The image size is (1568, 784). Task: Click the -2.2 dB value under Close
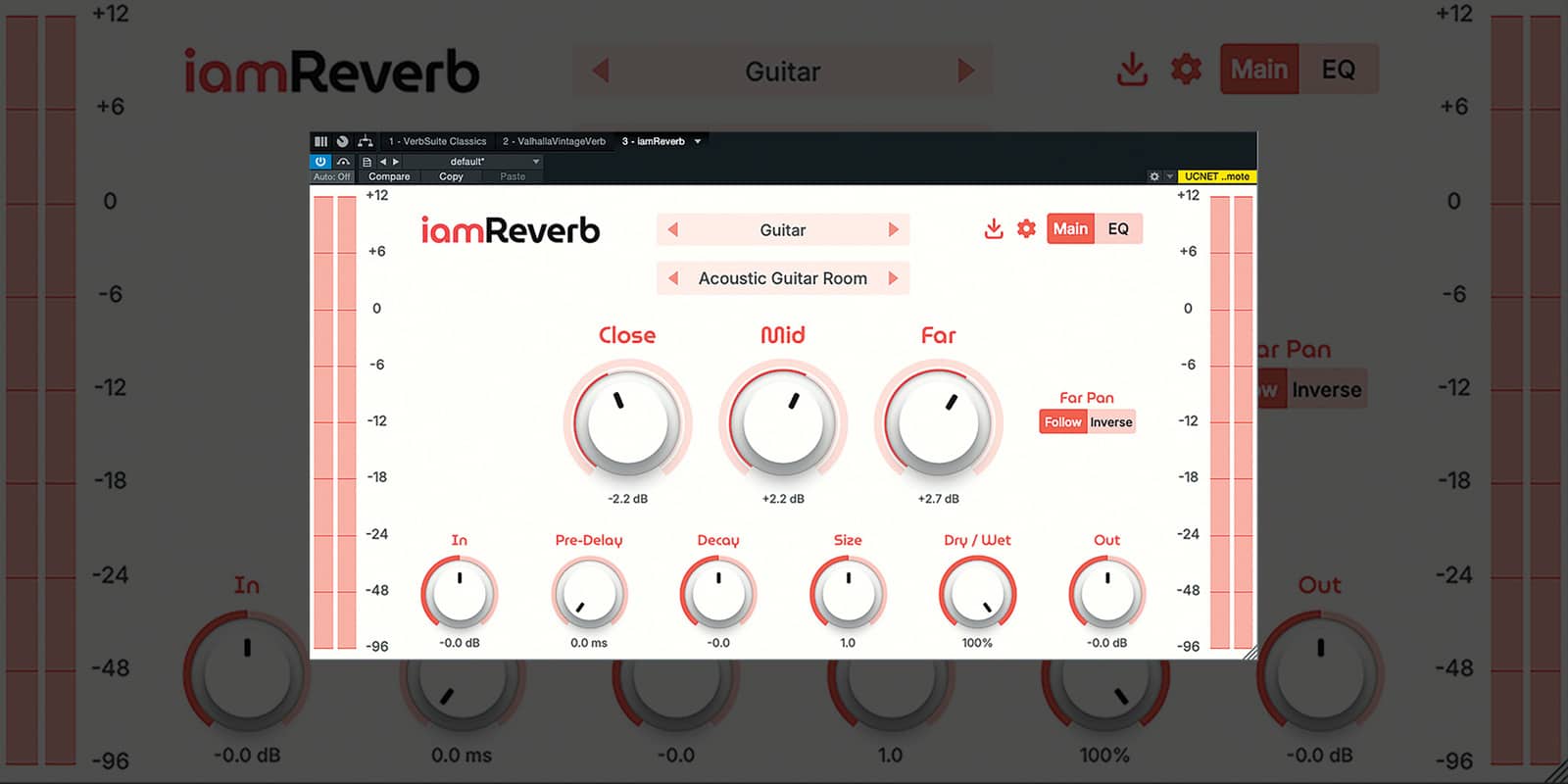pos(627,499)
